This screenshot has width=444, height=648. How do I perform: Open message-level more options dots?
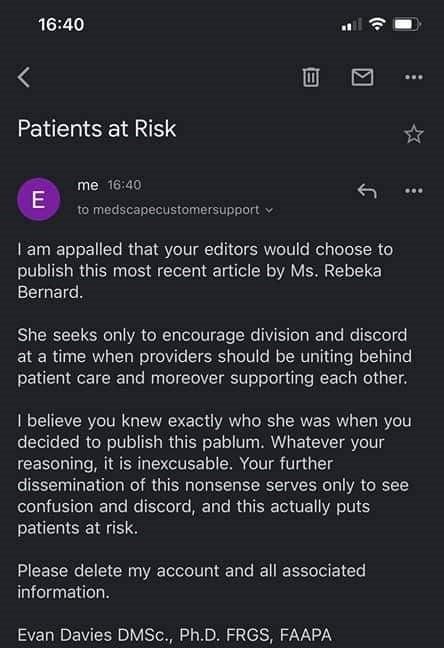(x=414, y=191)
